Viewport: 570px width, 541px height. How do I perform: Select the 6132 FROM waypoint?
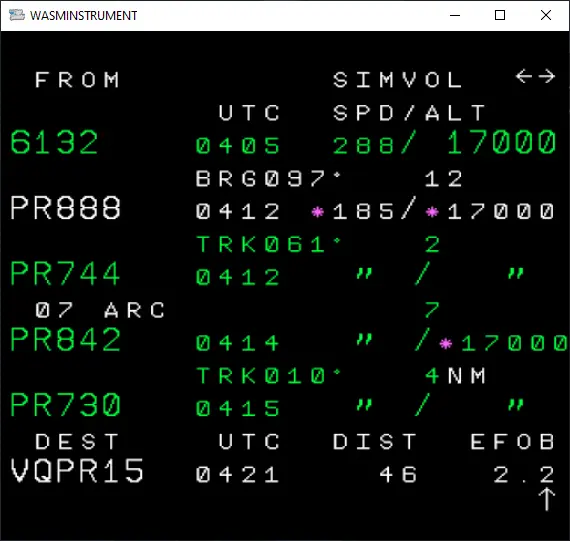pos(54,142)
